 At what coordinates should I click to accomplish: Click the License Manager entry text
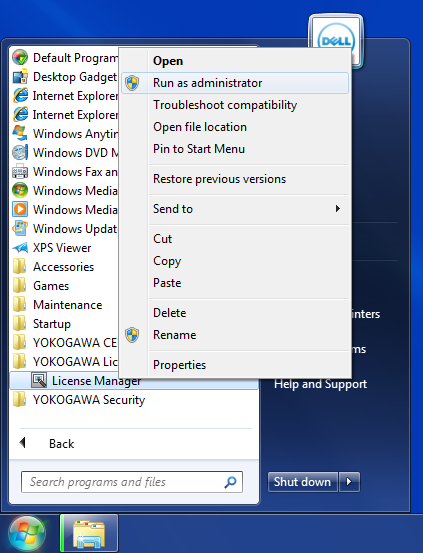pyautogui.click(x=96, y=381)
